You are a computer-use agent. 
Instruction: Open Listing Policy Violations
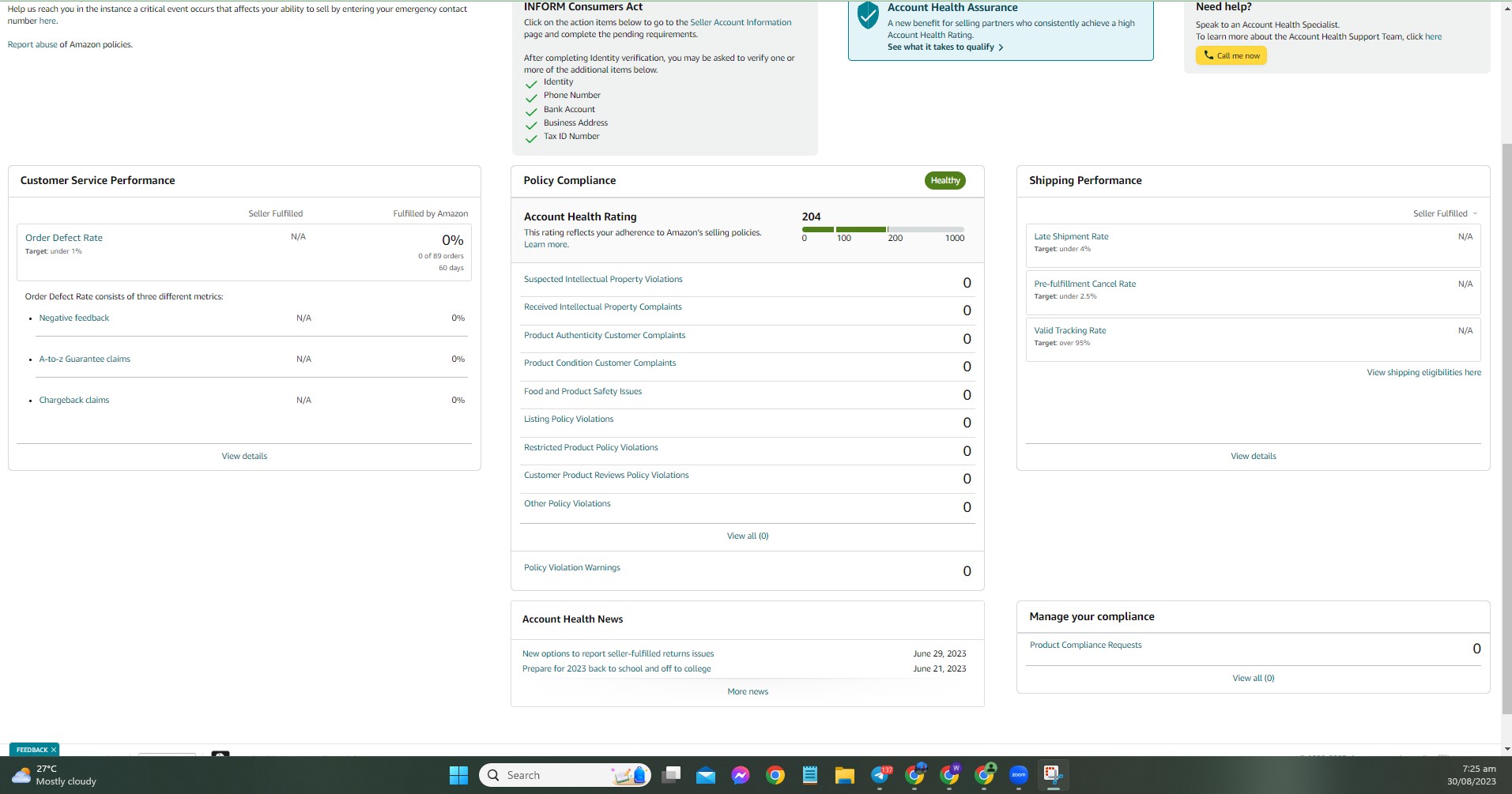pyautogui.click(x=568, y=419)
